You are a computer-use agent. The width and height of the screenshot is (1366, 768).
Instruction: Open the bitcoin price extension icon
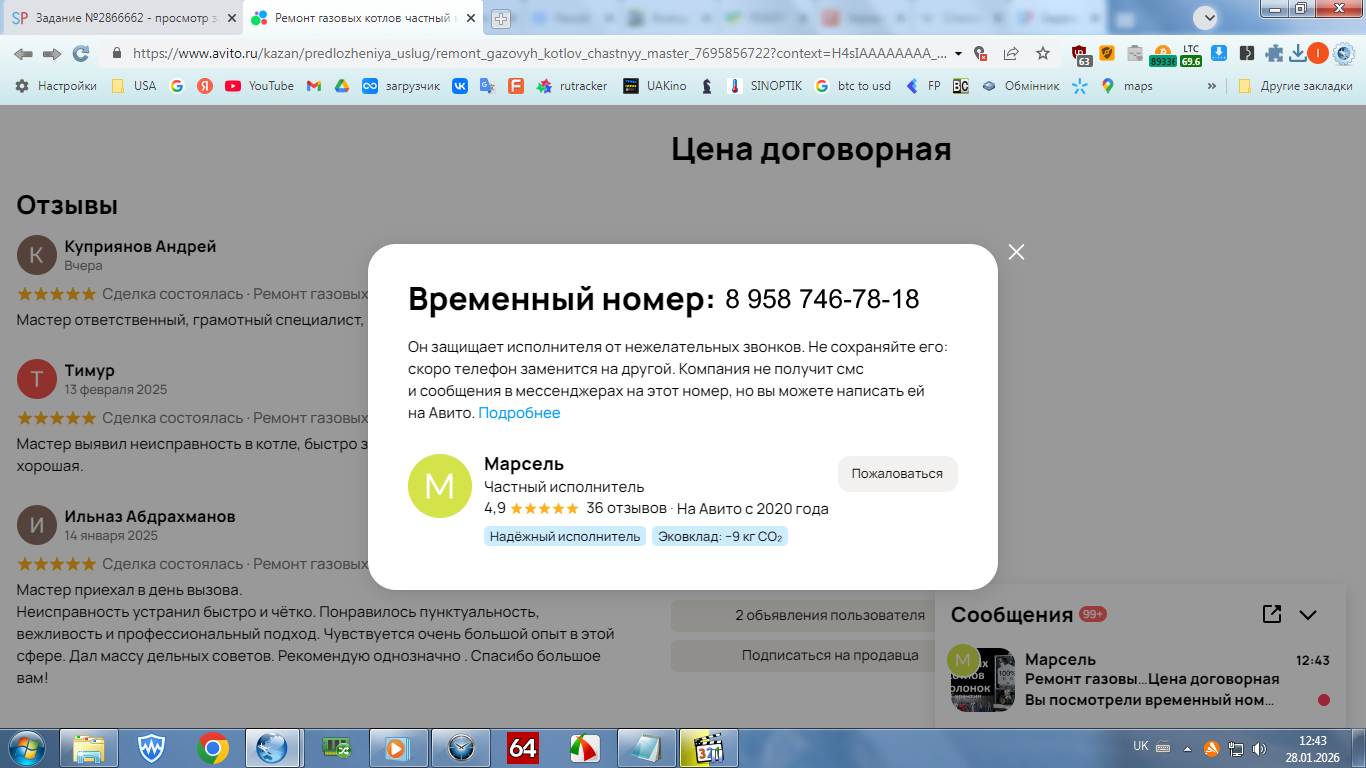tap(1162, 54)
